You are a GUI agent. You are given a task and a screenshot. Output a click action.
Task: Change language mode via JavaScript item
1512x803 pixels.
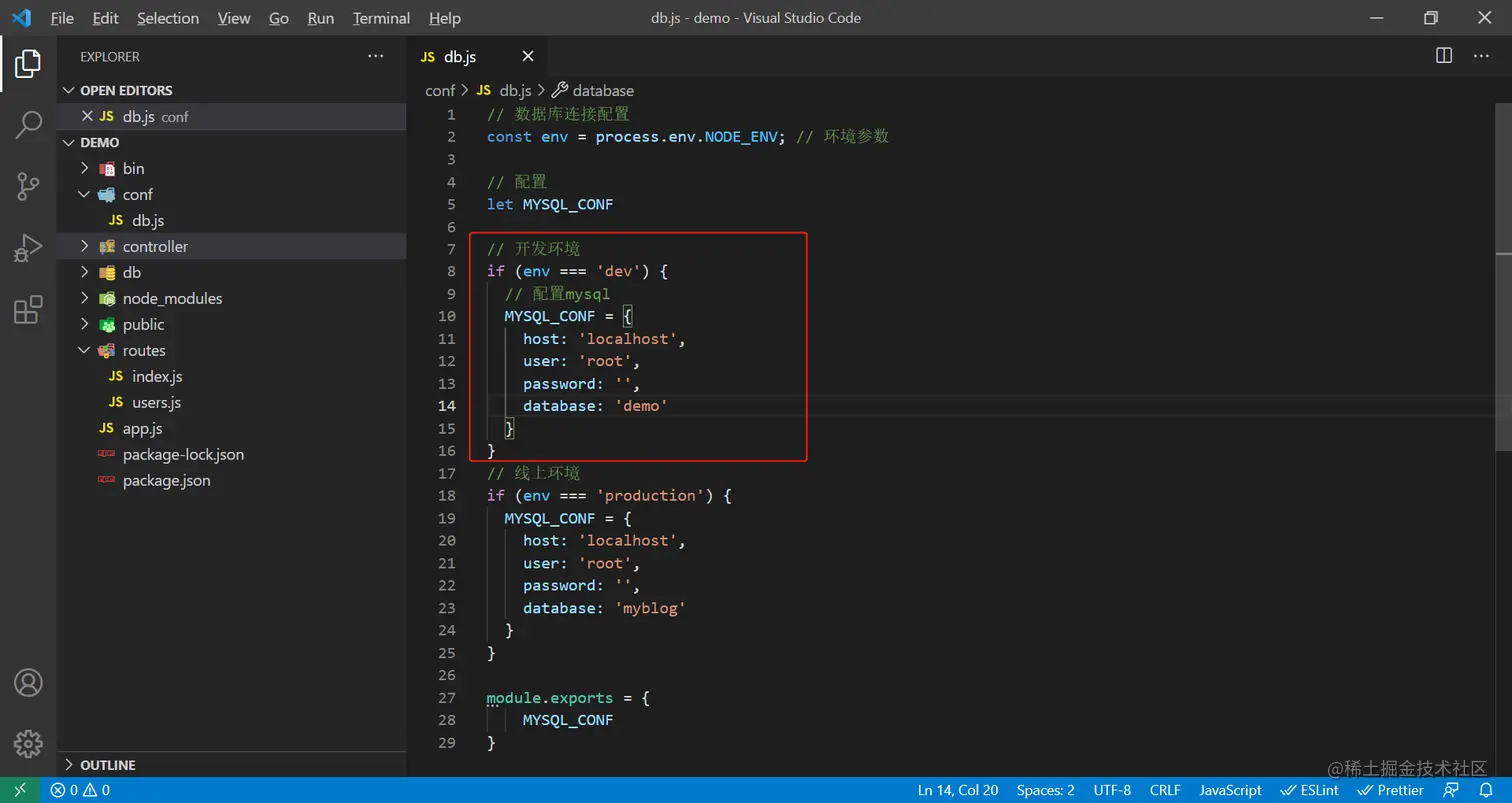(1230, 790)
